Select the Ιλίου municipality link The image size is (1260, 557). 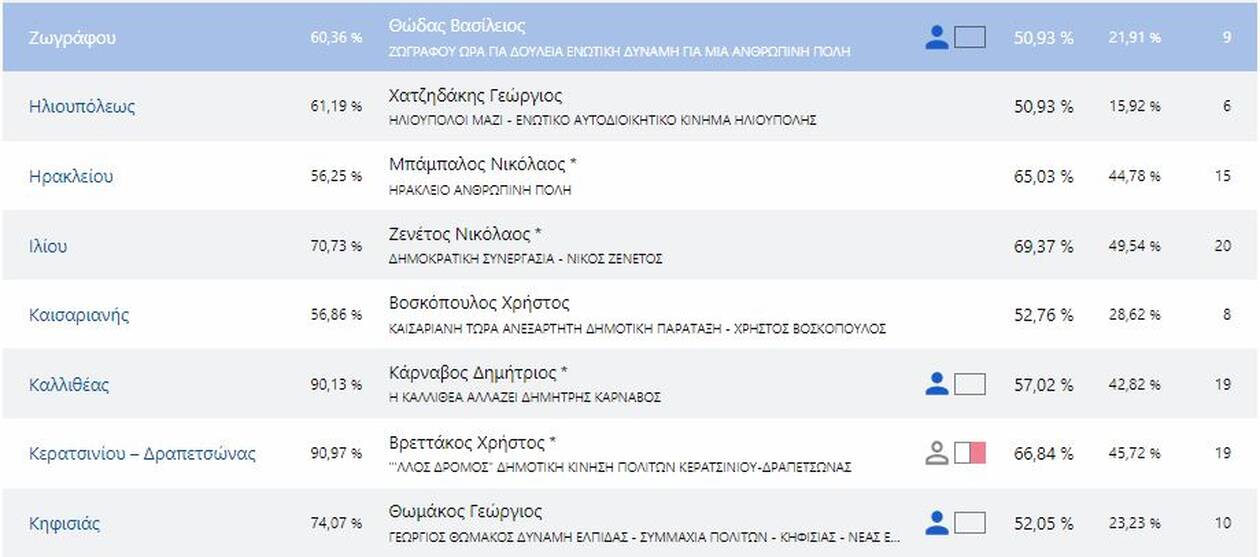tap(49, 246)
